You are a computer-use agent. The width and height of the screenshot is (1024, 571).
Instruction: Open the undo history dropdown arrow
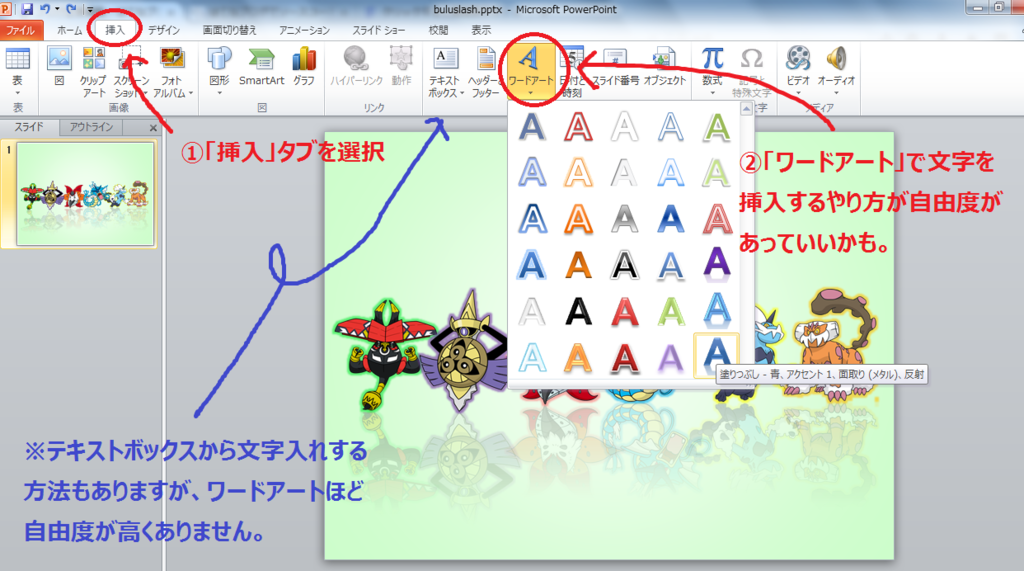point(56,9)
